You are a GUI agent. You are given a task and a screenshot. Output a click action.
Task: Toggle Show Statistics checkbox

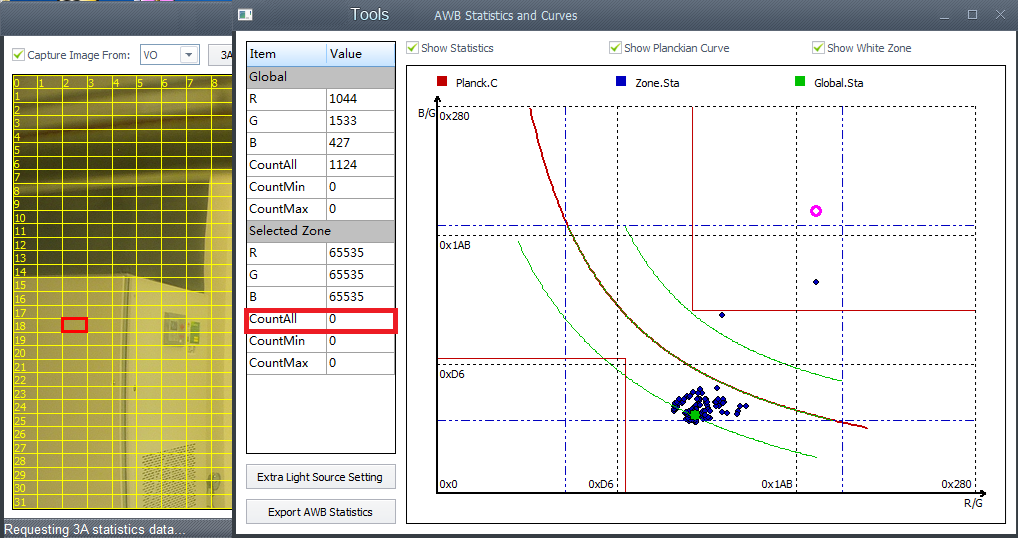point(413,48)
